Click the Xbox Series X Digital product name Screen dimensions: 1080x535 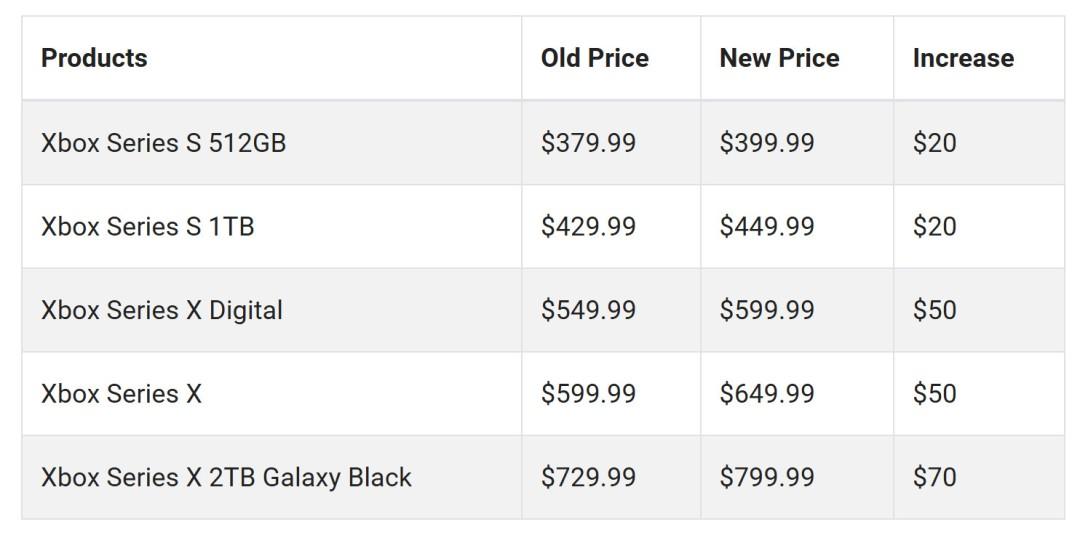pyautogui.click(x=162, y=311)
